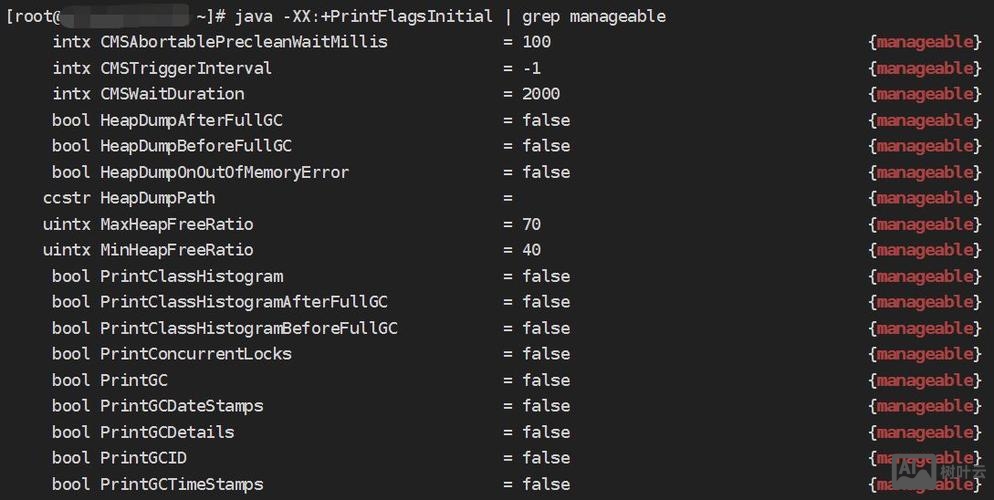This screenshot has width=994, height=500.
Task: Click the MaxHeapFreeRatio value 70
Action: coord(531,224)
